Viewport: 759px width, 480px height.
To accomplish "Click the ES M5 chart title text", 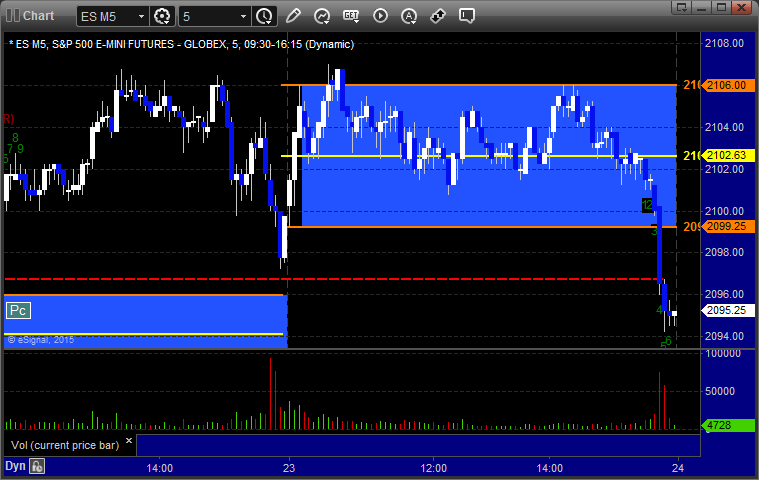I will (182, 45).
